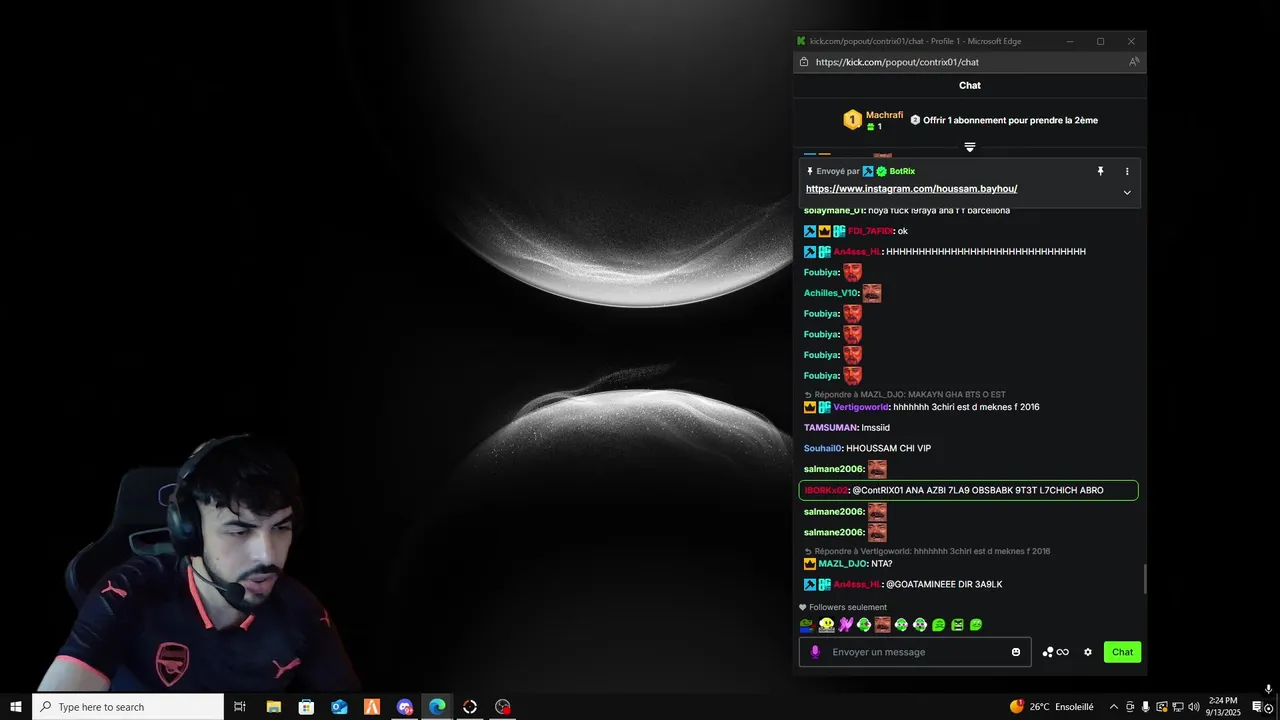Insert the last green blob quick emote
The width and height of the screenshot is (1280, 720).
[976, 625]
